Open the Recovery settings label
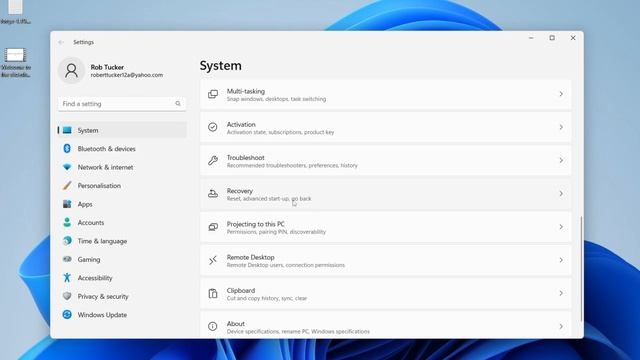The image size is (640, 360). [240, 191]
